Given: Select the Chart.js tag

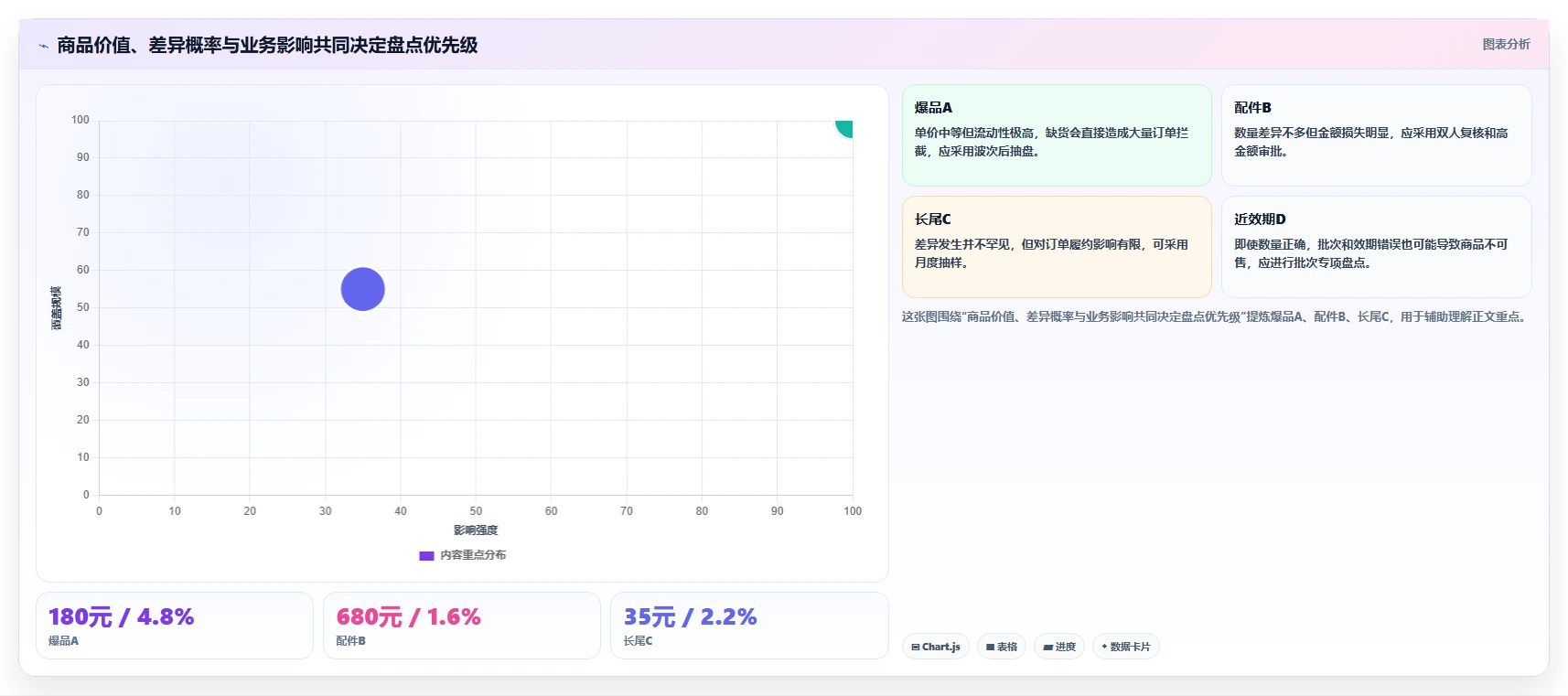Looking at the screenshot, I should point(936,647).
